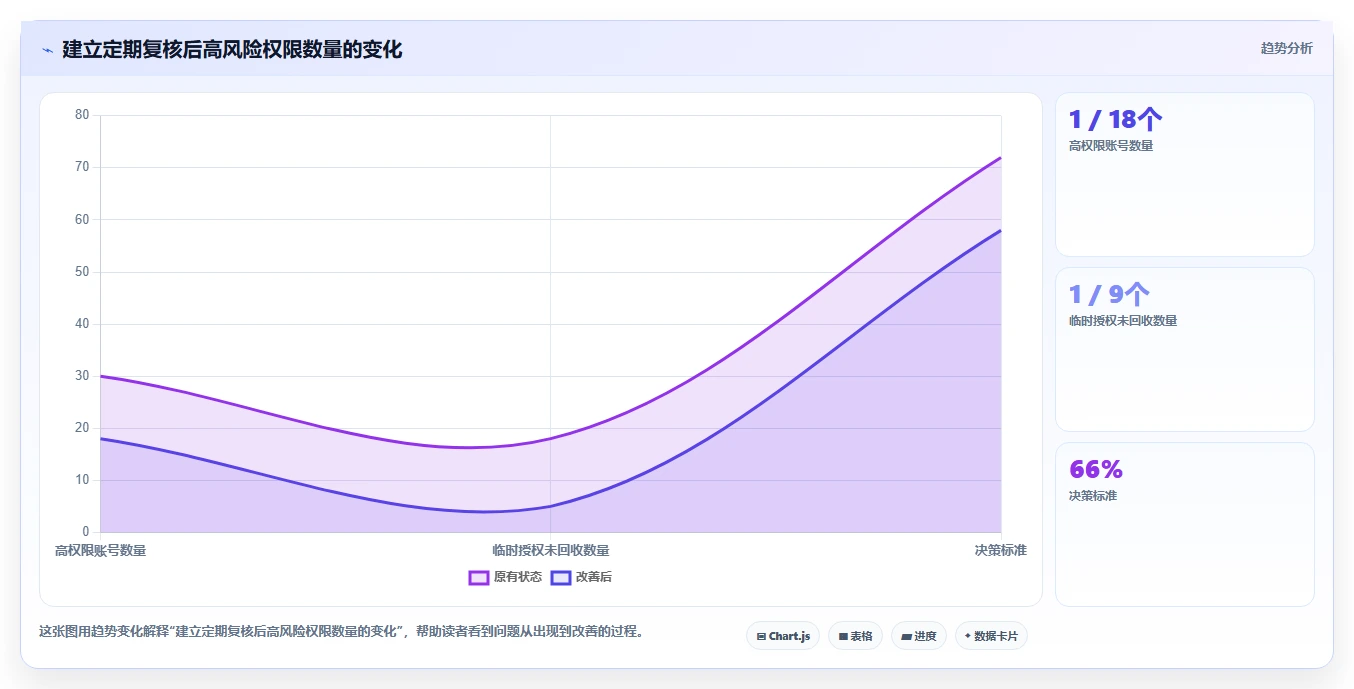Click the y-axis value 50

point(82,272)
